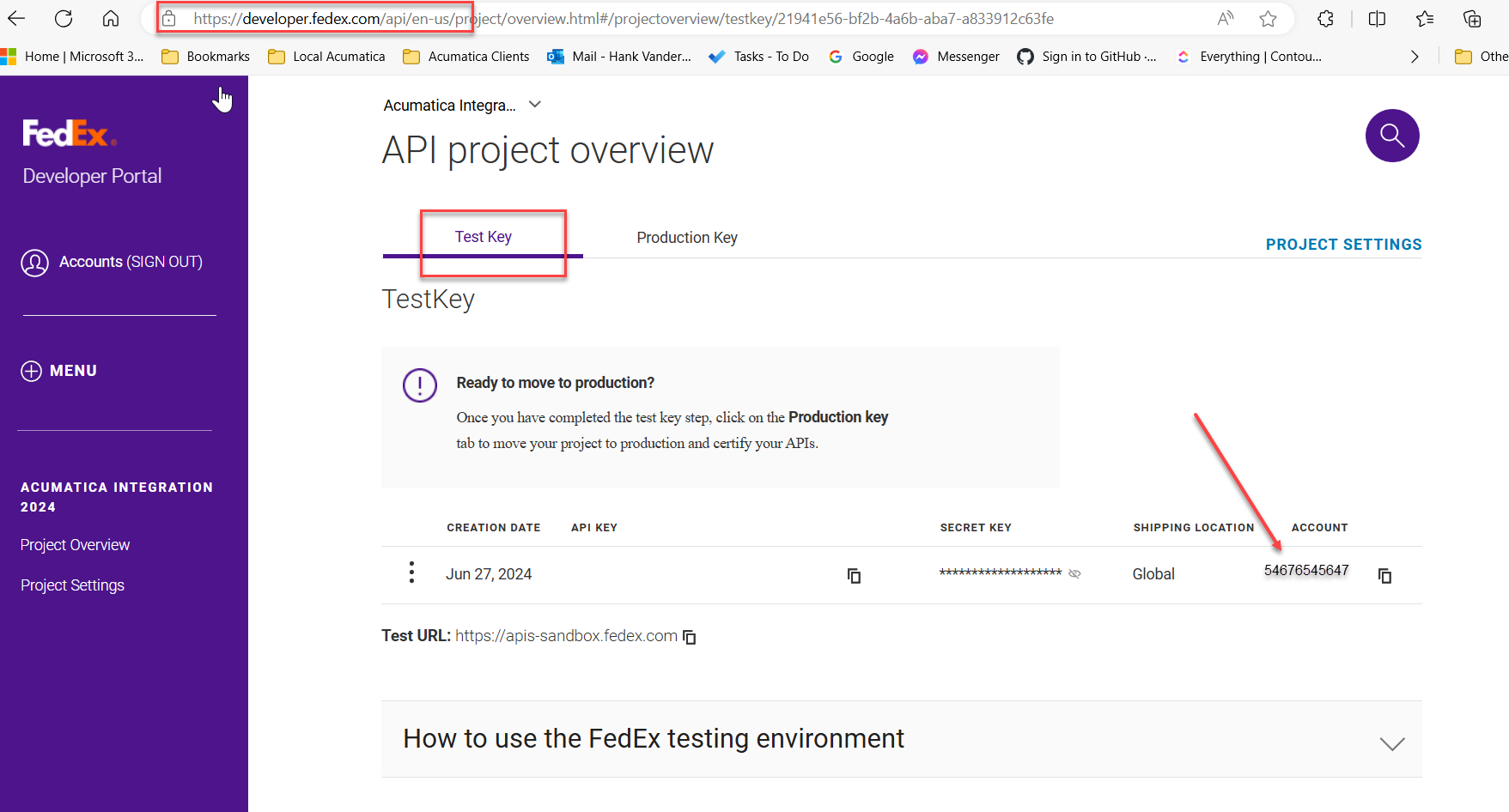The width and height of the screenshot is (1509, 812).
Task: Click the browser back arrow
Action: tap(16, 18)
